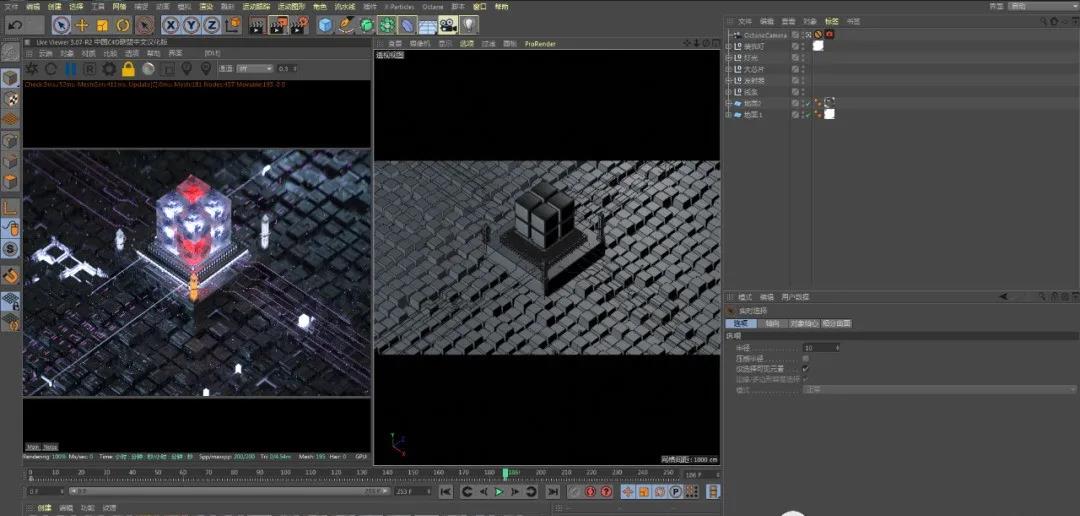Select the Move tool in top toolbar

tap(82, 25)
